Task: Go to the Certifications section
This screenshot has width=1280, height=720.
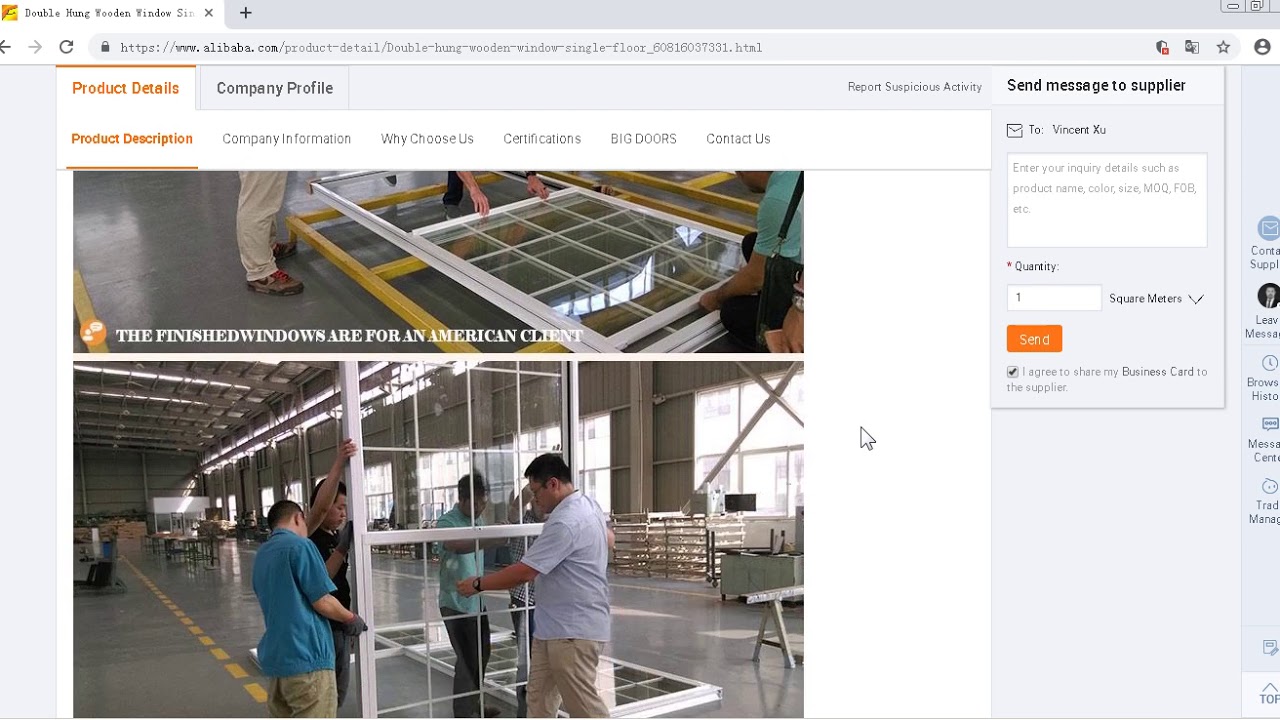Action: pos(542,139)
